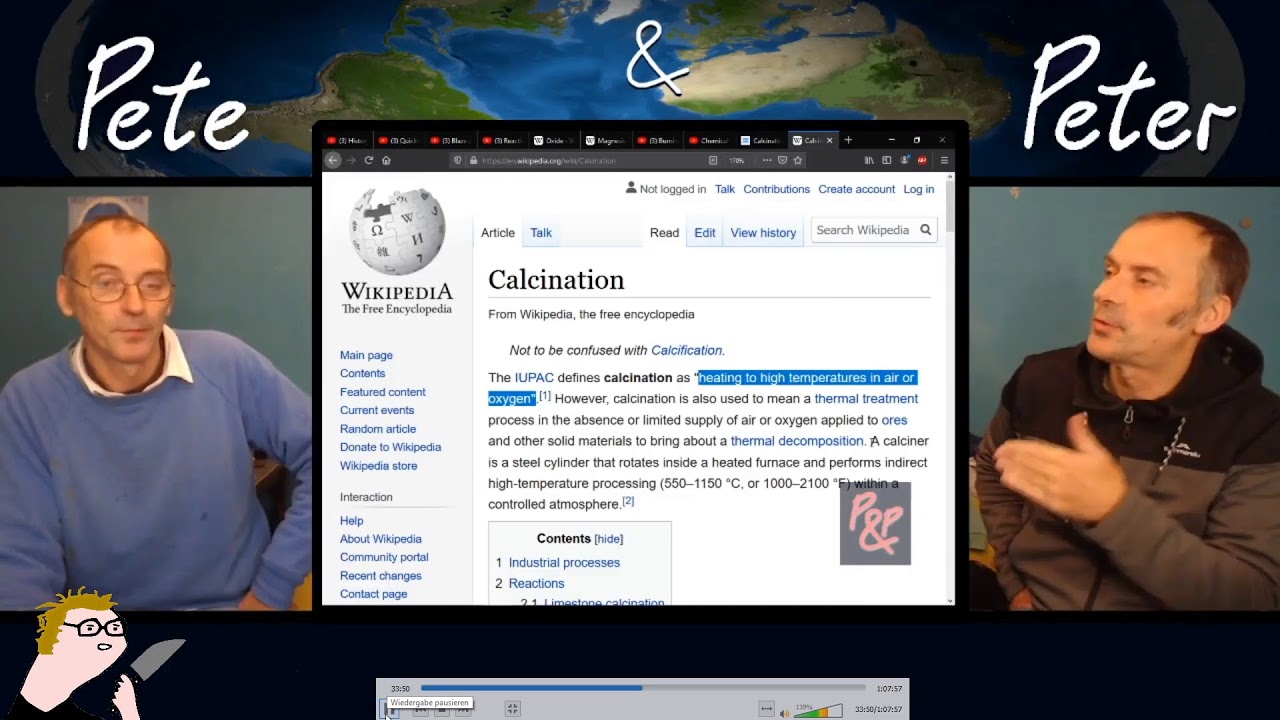Open a new browser tab
This screenshot has width=1280, height=720.
(x=848, y=140)
